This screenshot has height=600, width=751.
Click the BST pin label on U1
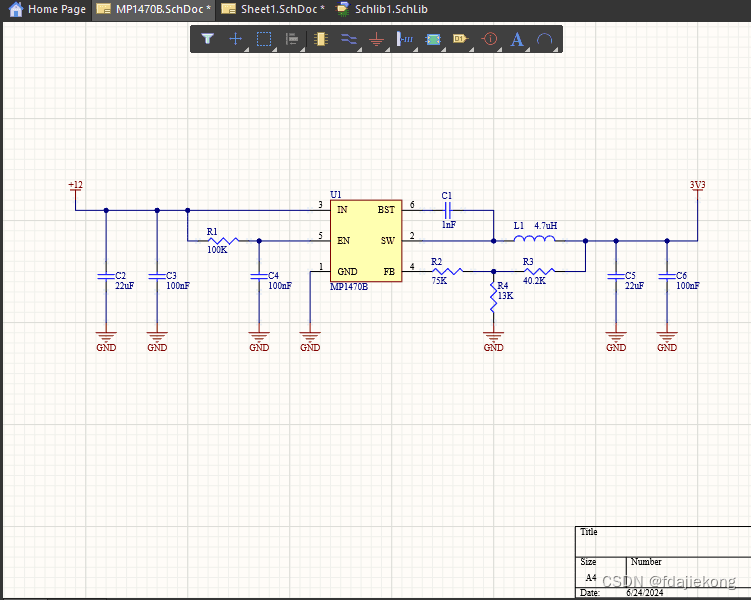[386, 210]
